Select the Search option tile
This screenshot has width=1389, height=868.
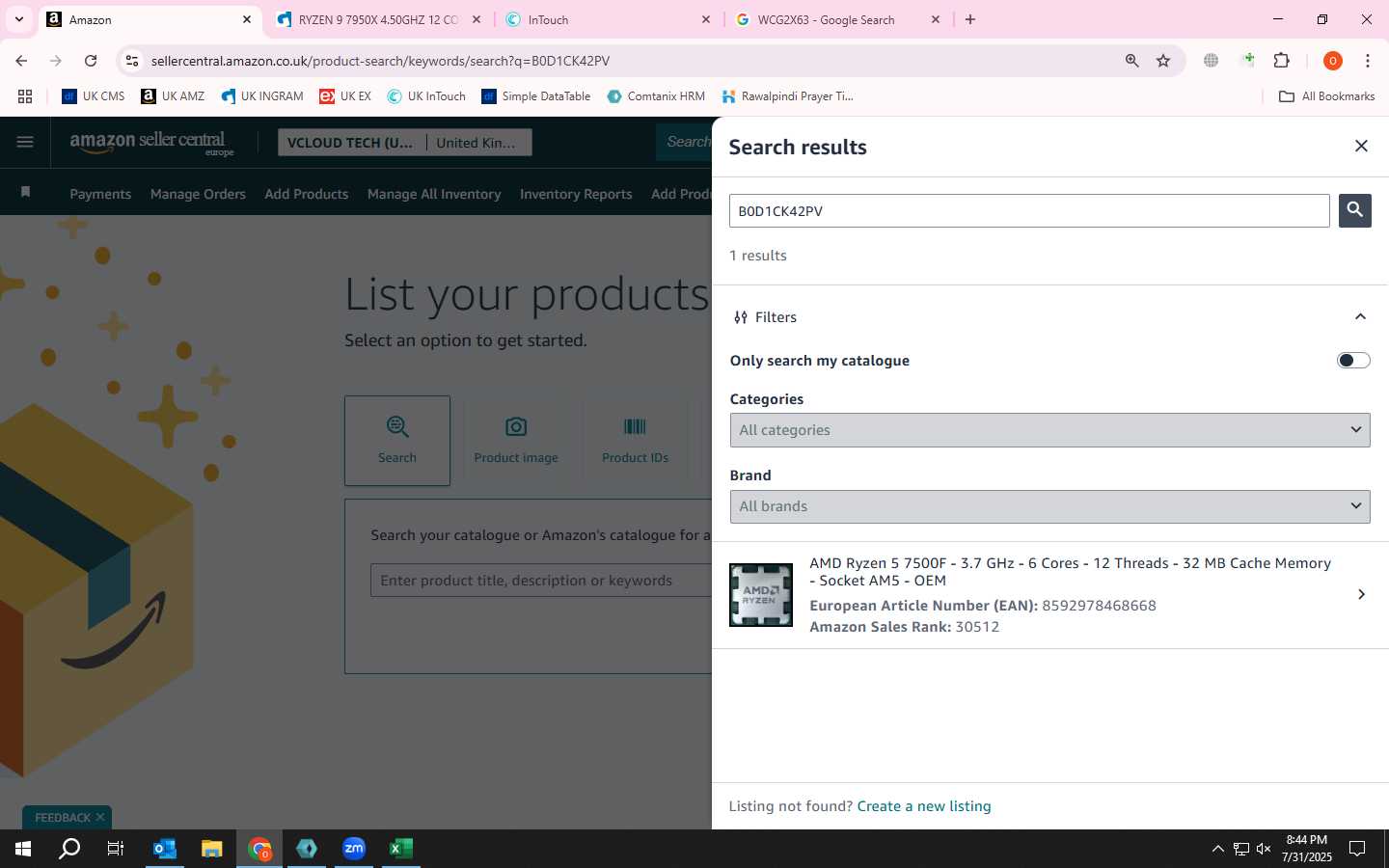tap(397, 441)
